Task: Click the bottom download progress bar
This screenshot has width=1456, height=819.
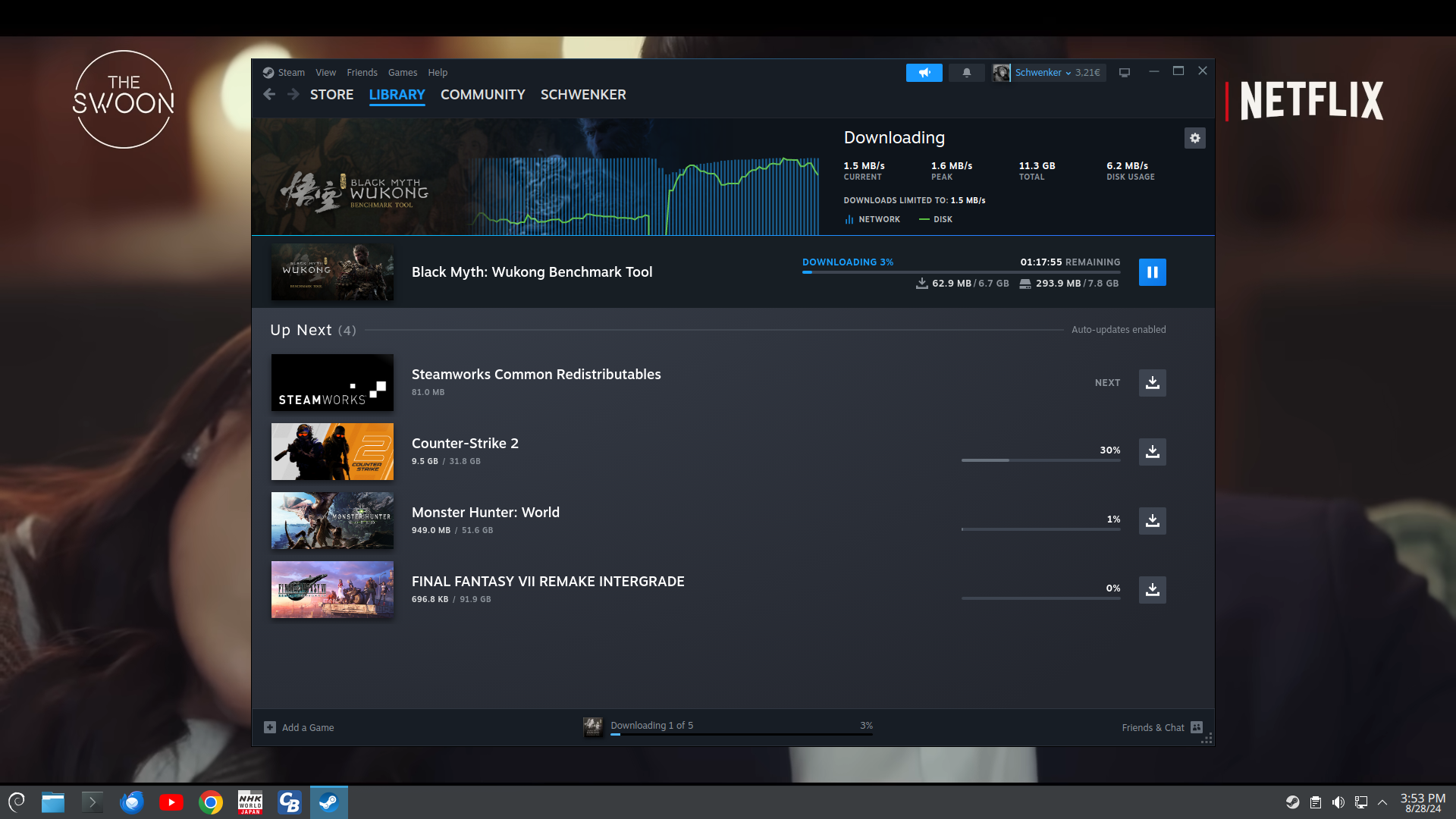Action: coord(741,733)
